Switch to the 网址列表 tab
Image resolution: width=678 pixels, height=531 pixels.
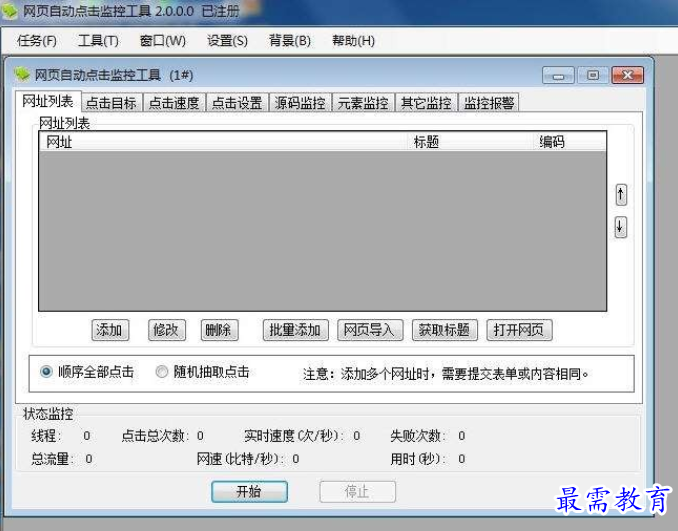[48, 101]
